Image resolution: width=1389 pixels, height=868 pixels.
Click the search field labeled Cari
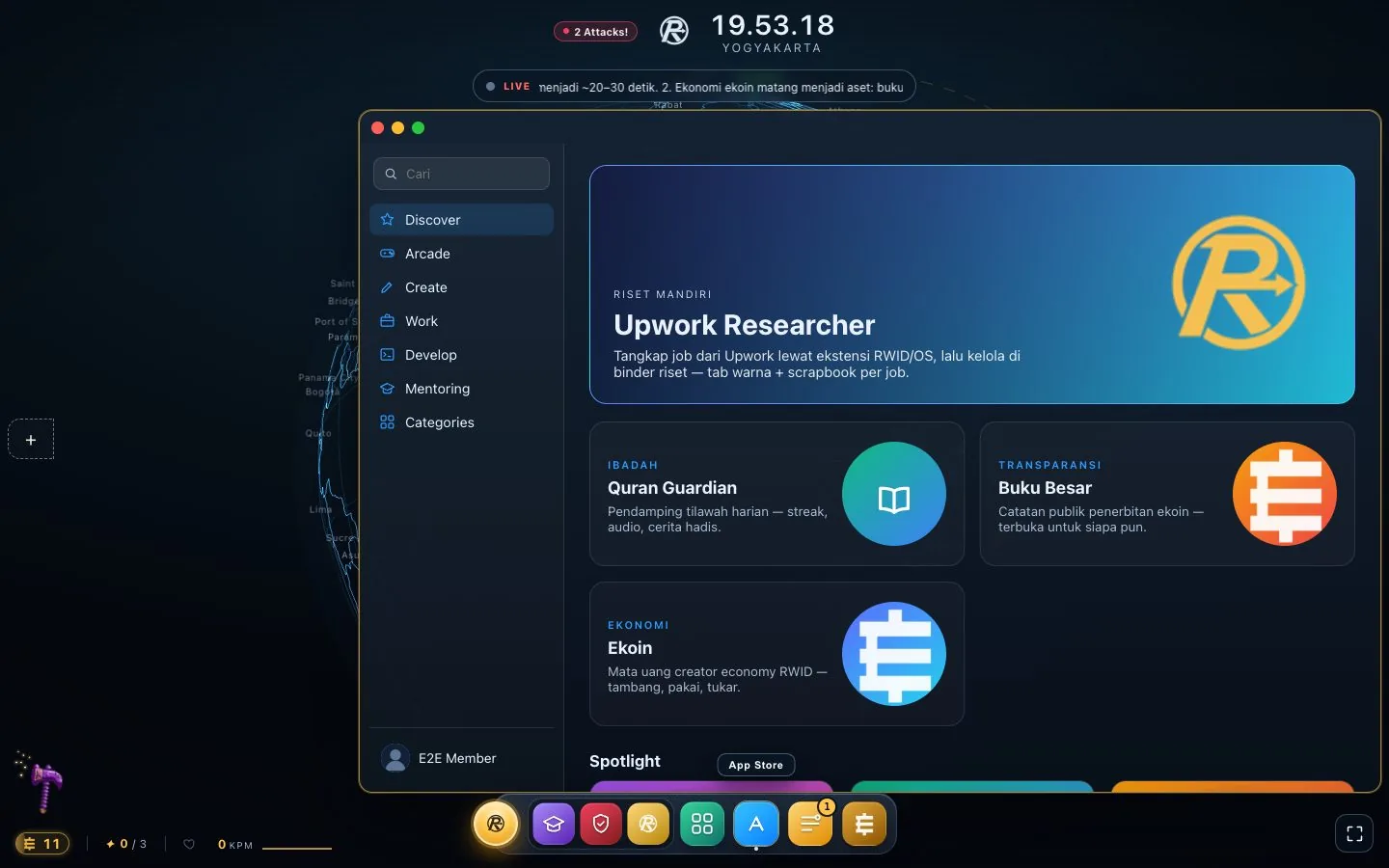[x=461, y=174]
